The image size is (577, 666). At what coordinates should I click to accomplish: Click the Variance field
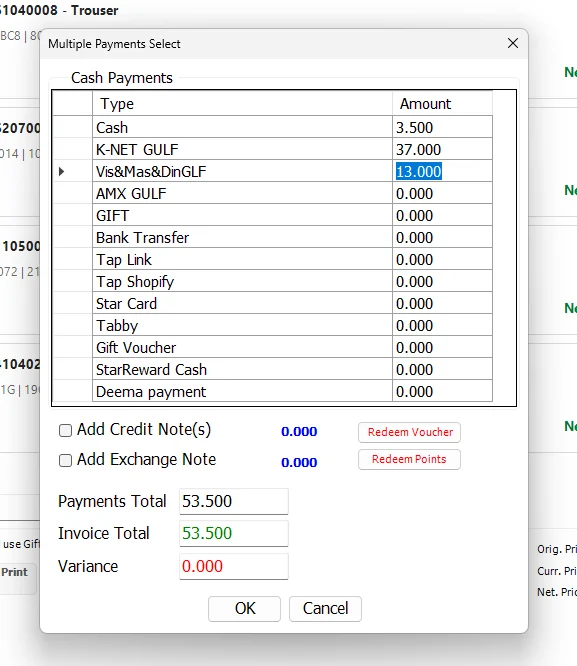pos(234,566)
